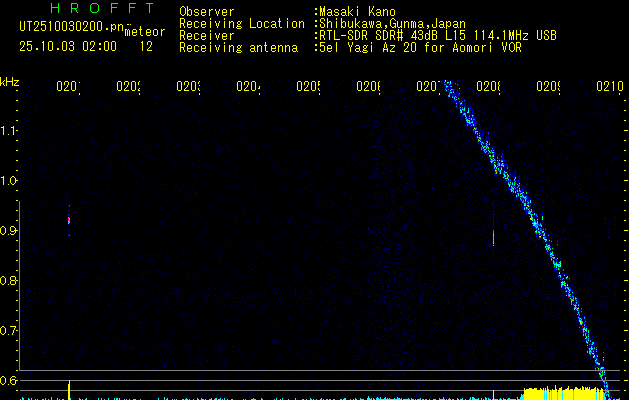The width and height of the screenshot is (629, 400).
Task: Click the meteor count value 12
Action: [x=147, y=46]
